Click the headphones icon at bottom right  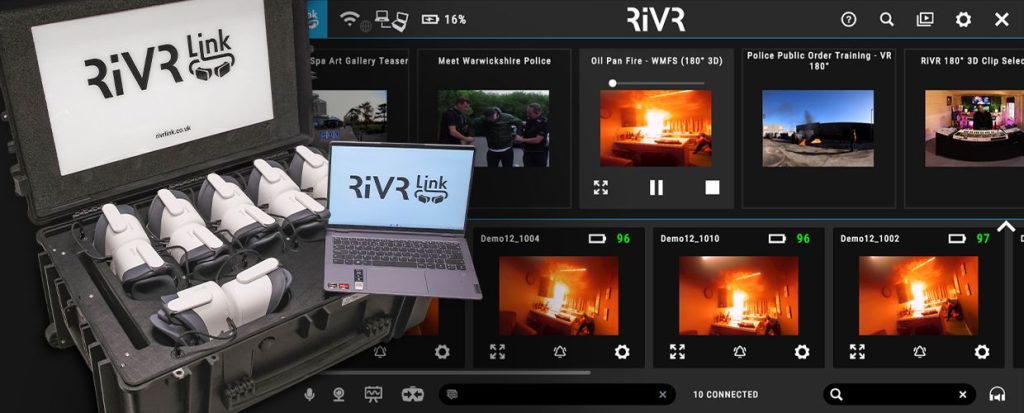[x=997, y=394]
